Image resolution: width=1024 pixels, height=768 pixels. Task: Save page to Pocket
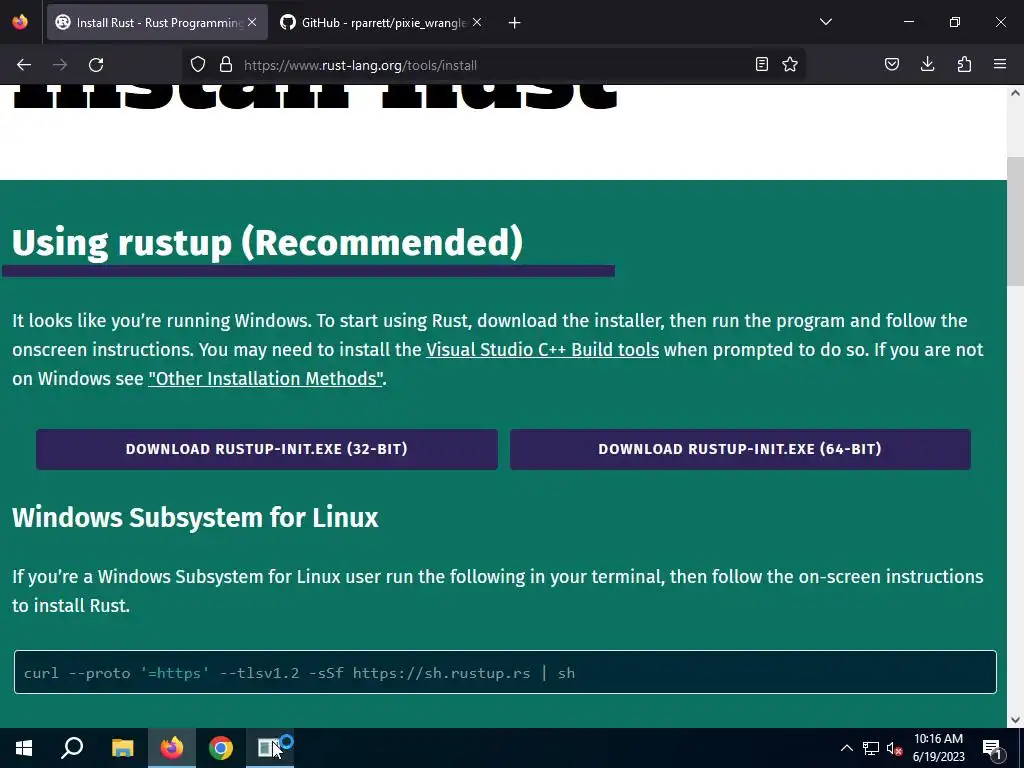tap(892, 64)
